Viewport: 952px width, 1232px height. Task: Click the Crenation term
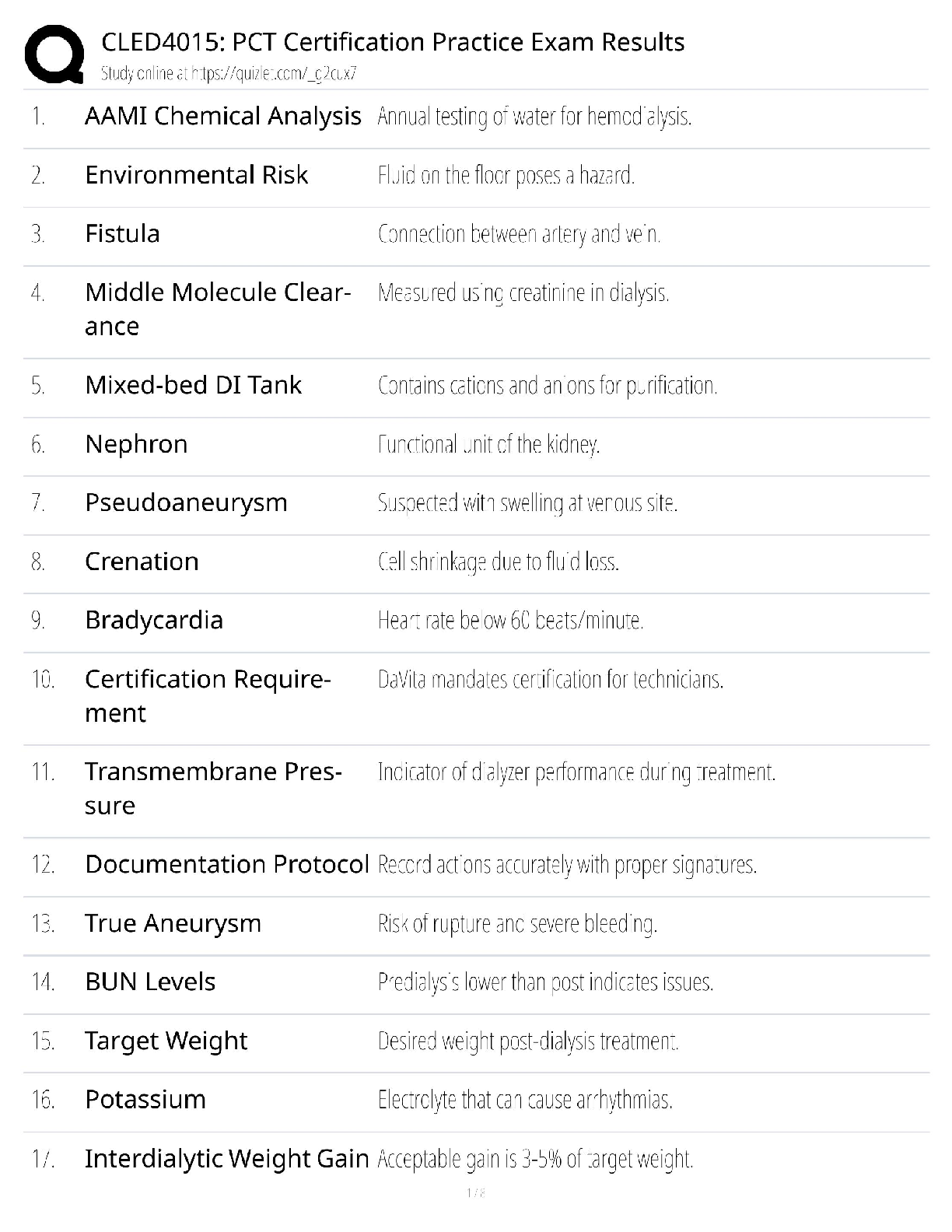pos(142,562)
